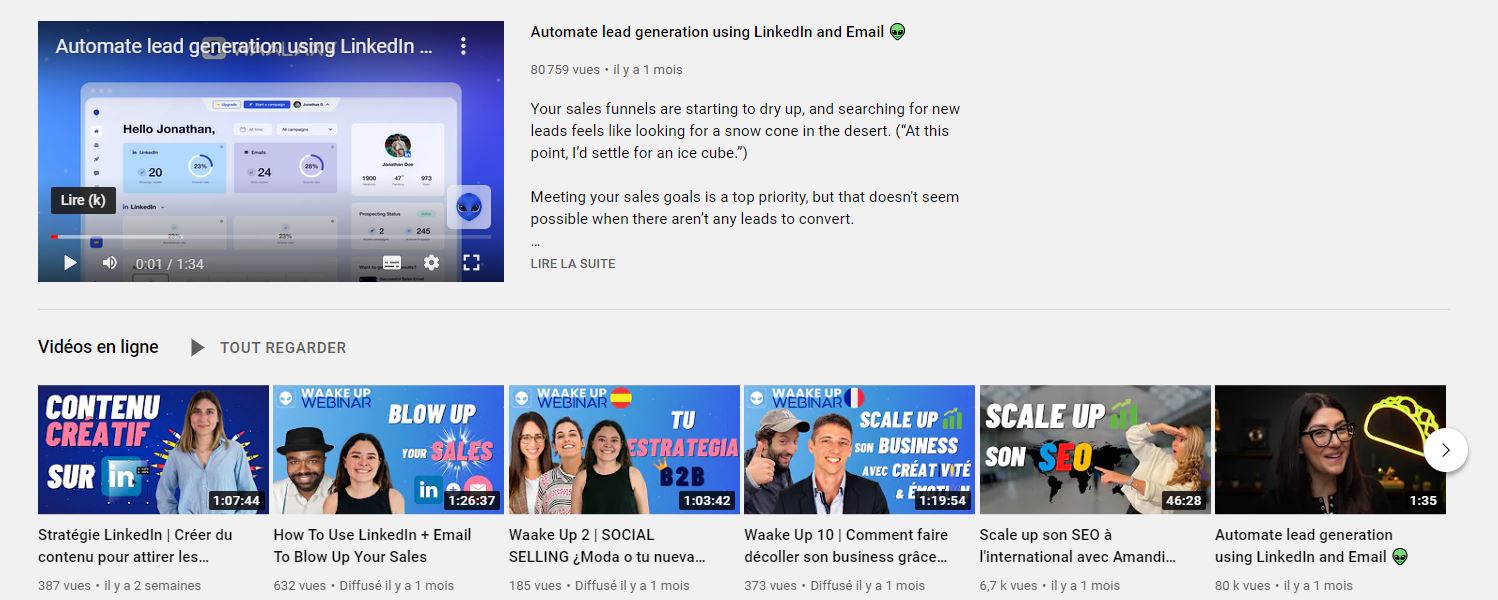The width and height of the screenshot is (1498, 600).
Task: Click the play triangle beside TOUT REGARDER
Action: click(x=198, y=348)
